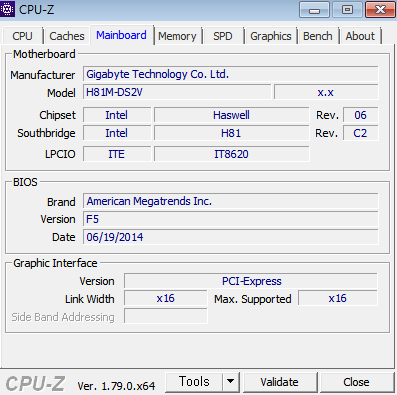
Task: Click the Manufacturer field Gigabyte Technology
Action: click(231, 74)
